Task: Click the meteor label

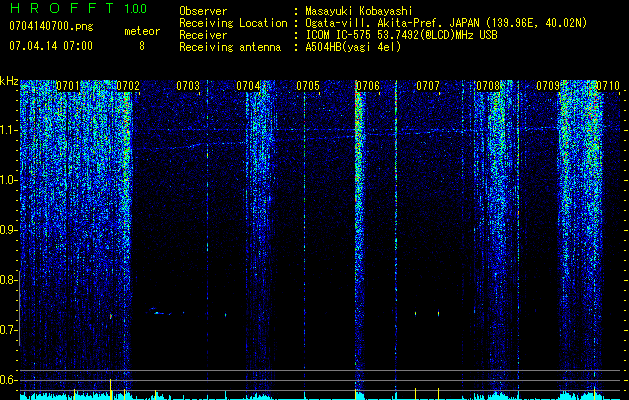Action: coord(142,31)
